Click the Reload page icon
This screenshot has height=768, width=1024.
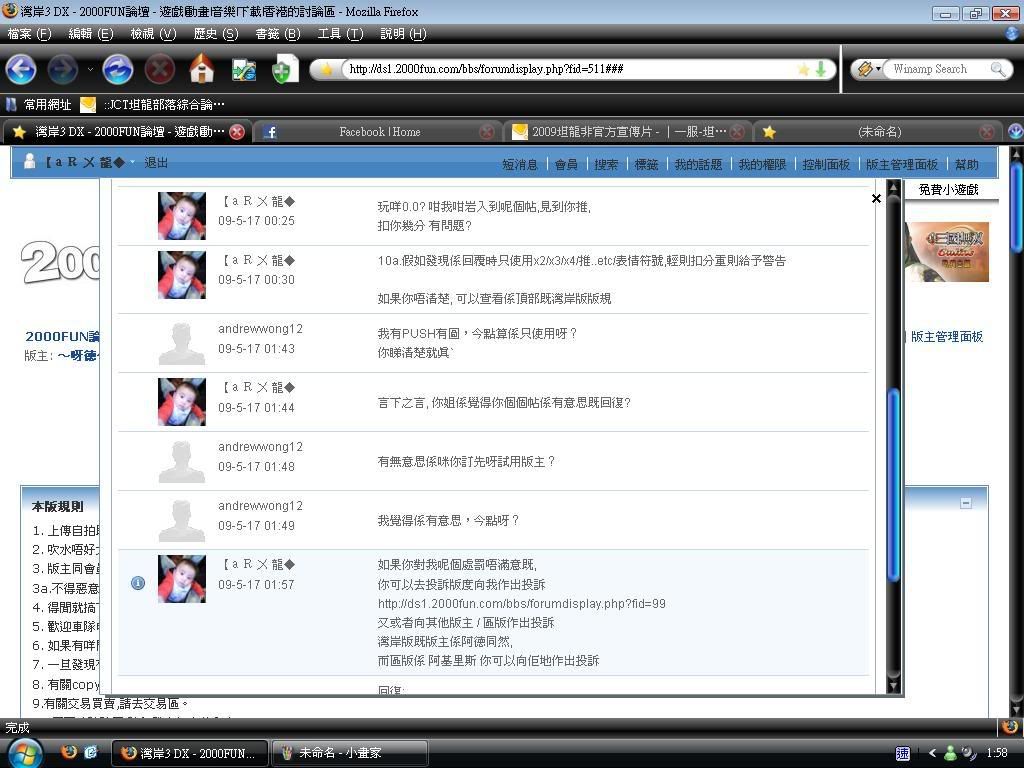click(118, 69)
